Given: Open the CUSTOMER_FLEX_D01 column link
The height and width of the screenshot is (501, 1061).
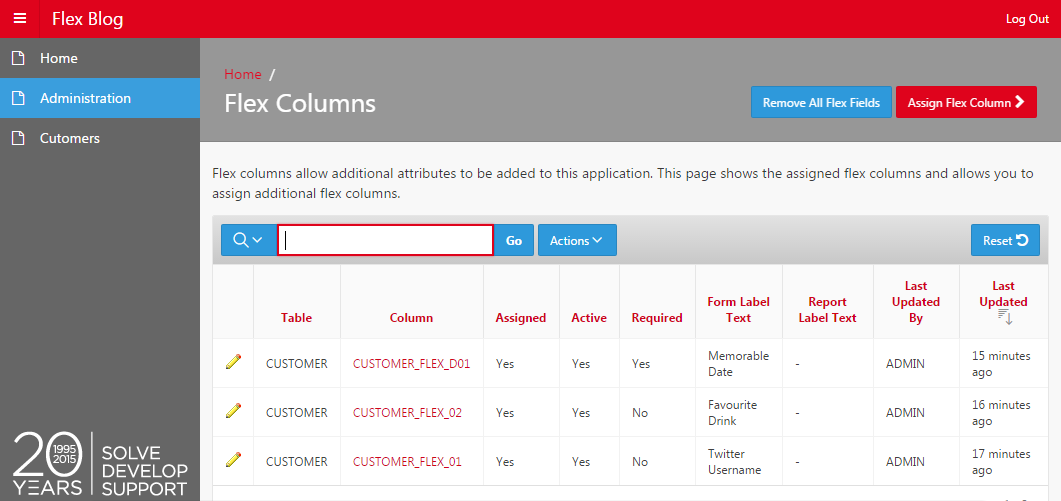Looking at the screenshot, I should click(411, 364).
